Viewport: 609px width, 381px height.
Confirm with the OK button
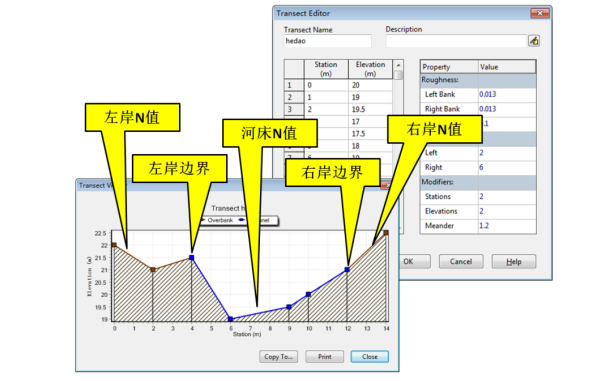tap(414, 261)
